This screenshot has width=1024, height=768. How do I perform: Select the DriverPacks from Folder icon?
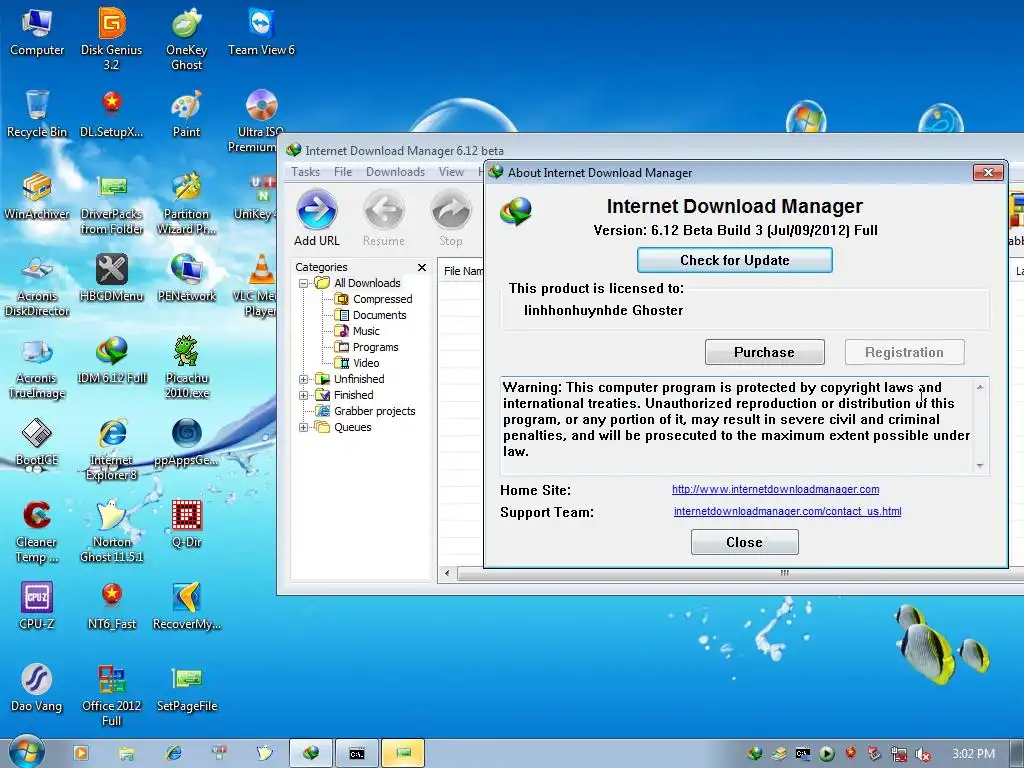click(112, 203)
